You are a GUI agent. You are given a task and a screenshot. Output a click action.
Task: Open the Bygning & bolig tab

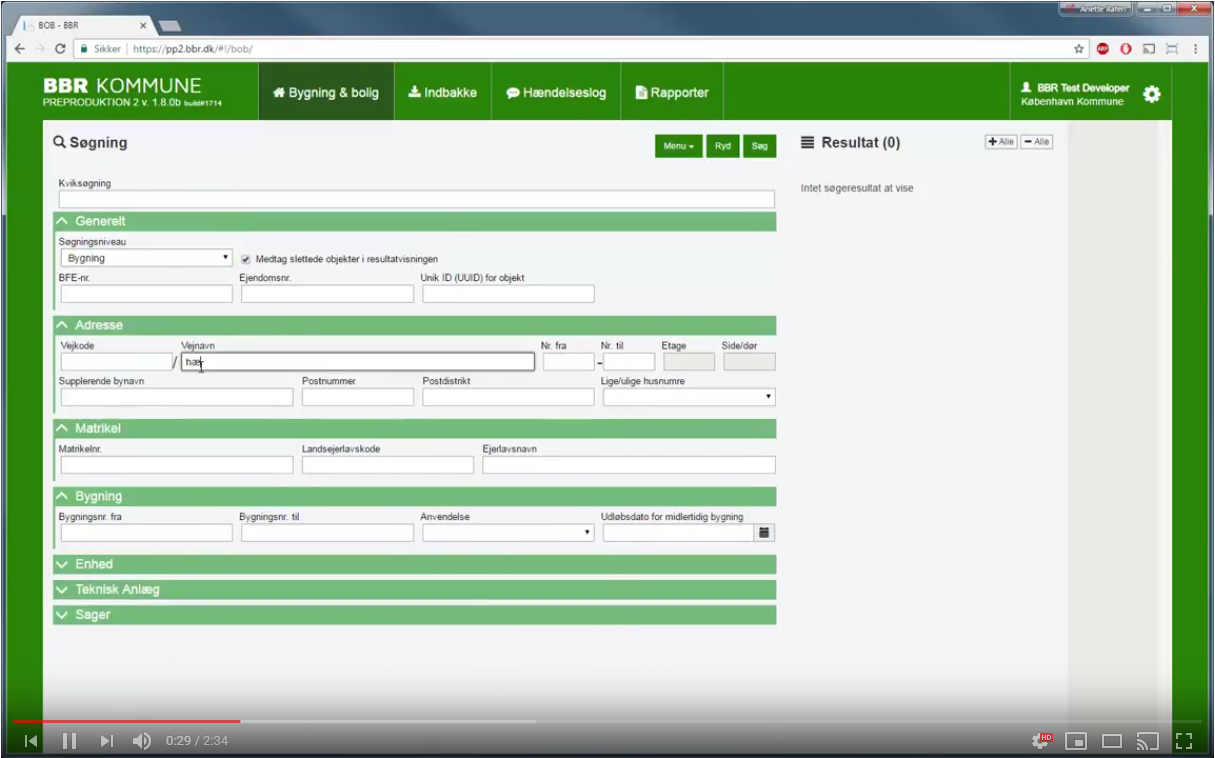pyautogui.click(x=326, y=92)
